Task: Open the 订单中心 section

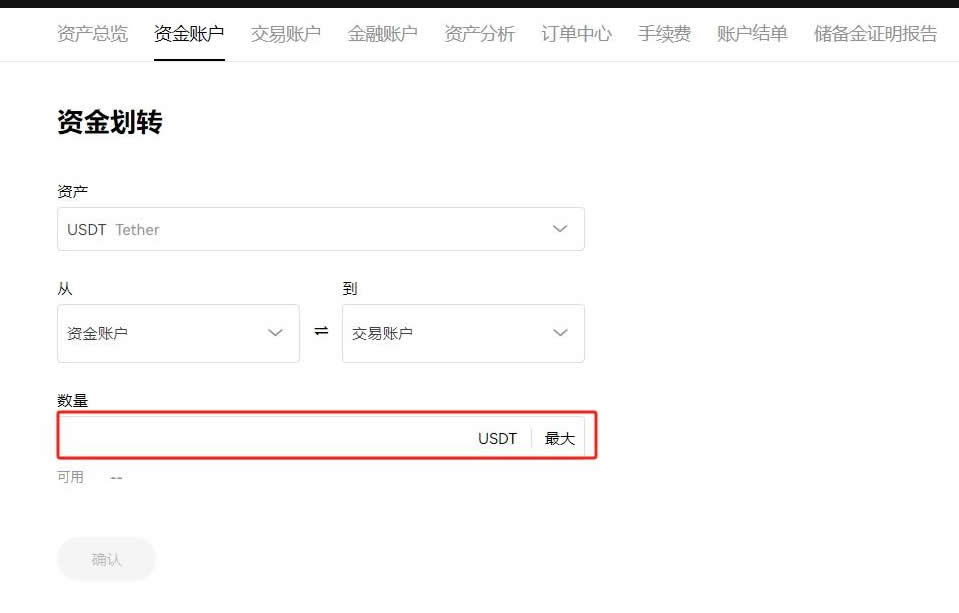Action: pos(575,31)
